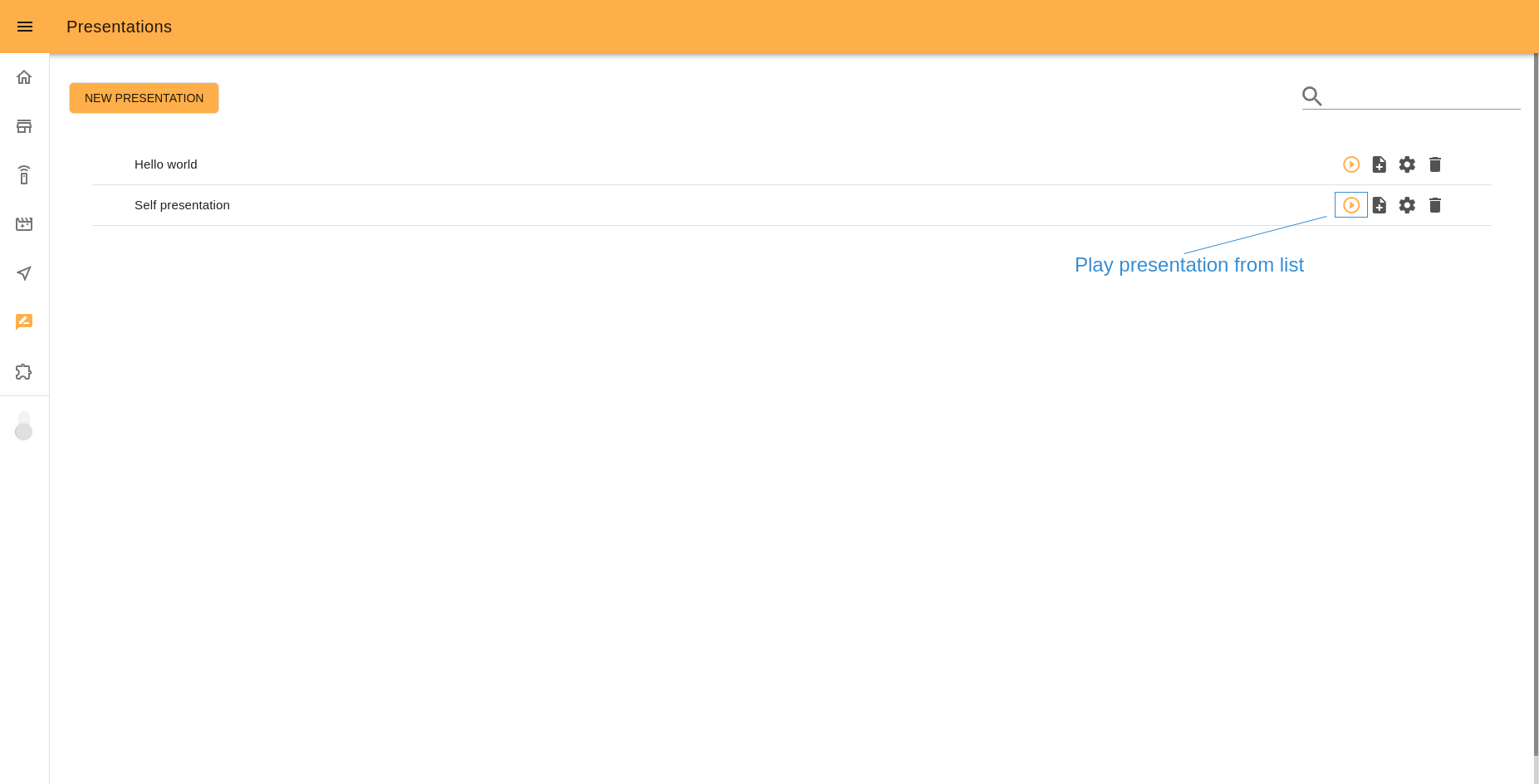The image size is (1539, 784).
Task: Open the store sidebar icon
Action: pos(24,126)
